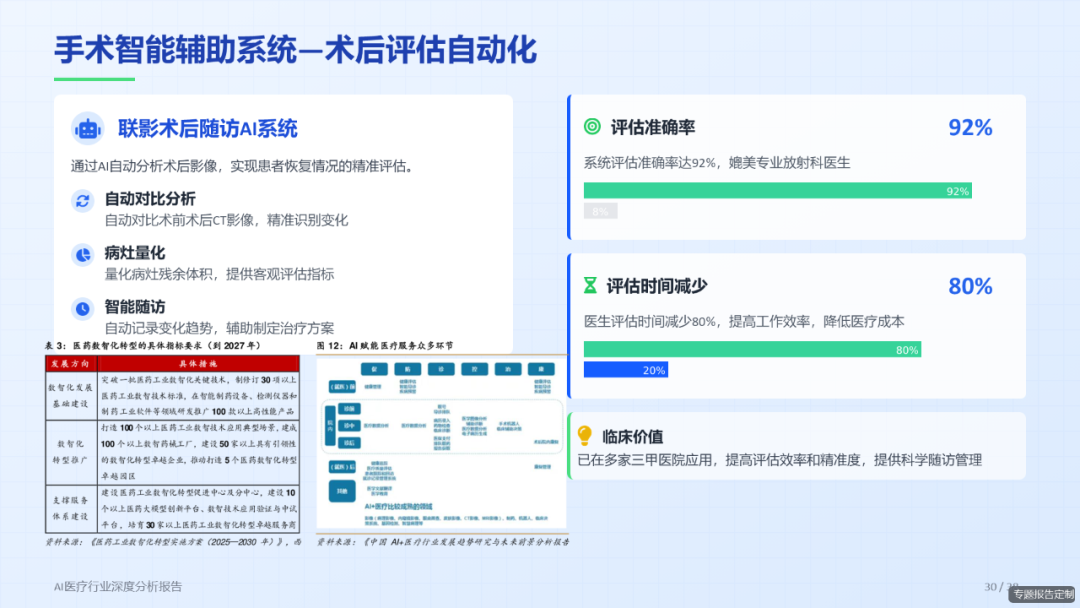Click the green 92% progress bar
The image size is (1080, 608).
(x=778, y=191)
